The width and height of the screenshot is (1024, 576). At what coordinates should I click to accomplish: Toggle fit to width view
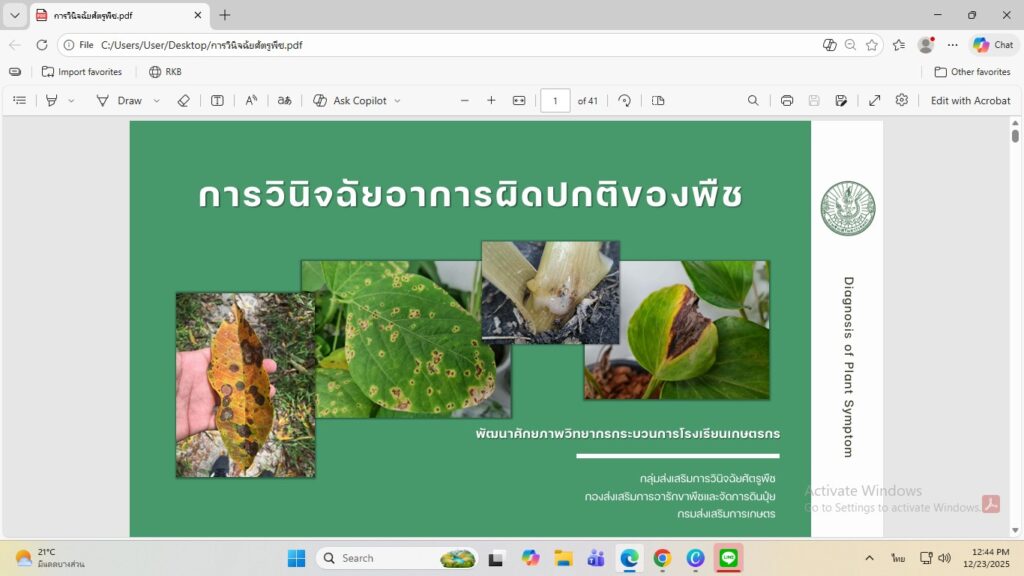[519, 100]
